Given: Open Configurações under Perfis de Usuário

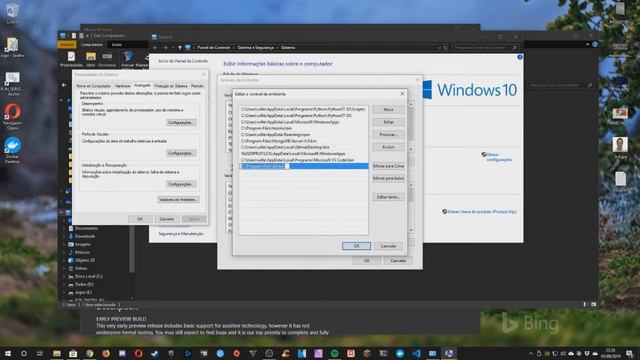Looking at the screenshot, I should (x=180, y=153).
